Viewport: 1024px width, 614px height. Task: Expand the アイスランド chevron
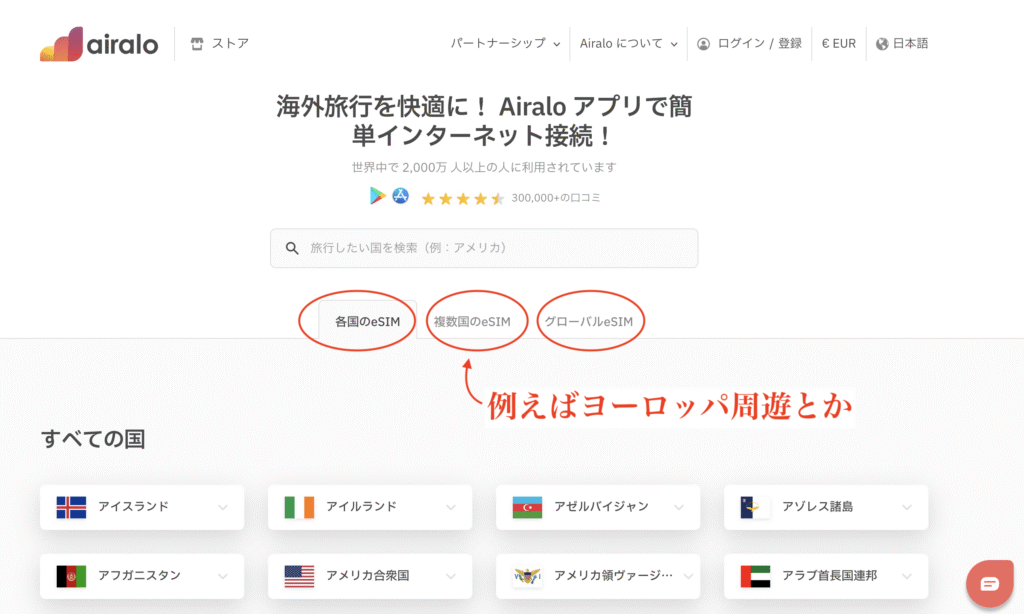click(x=223, y=507)
